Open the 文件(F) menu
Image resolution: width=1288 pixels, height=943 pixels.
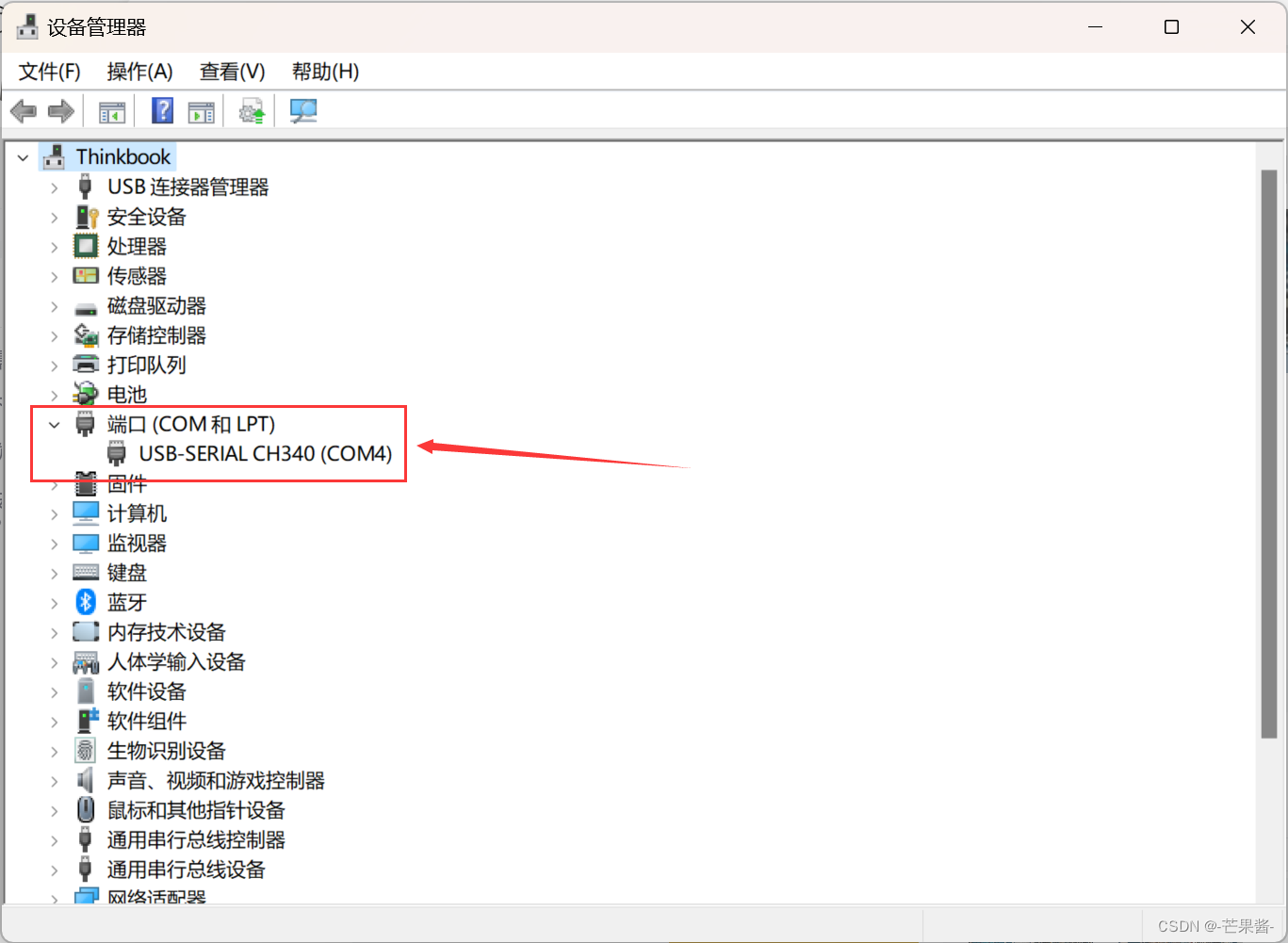coord(48,71)
